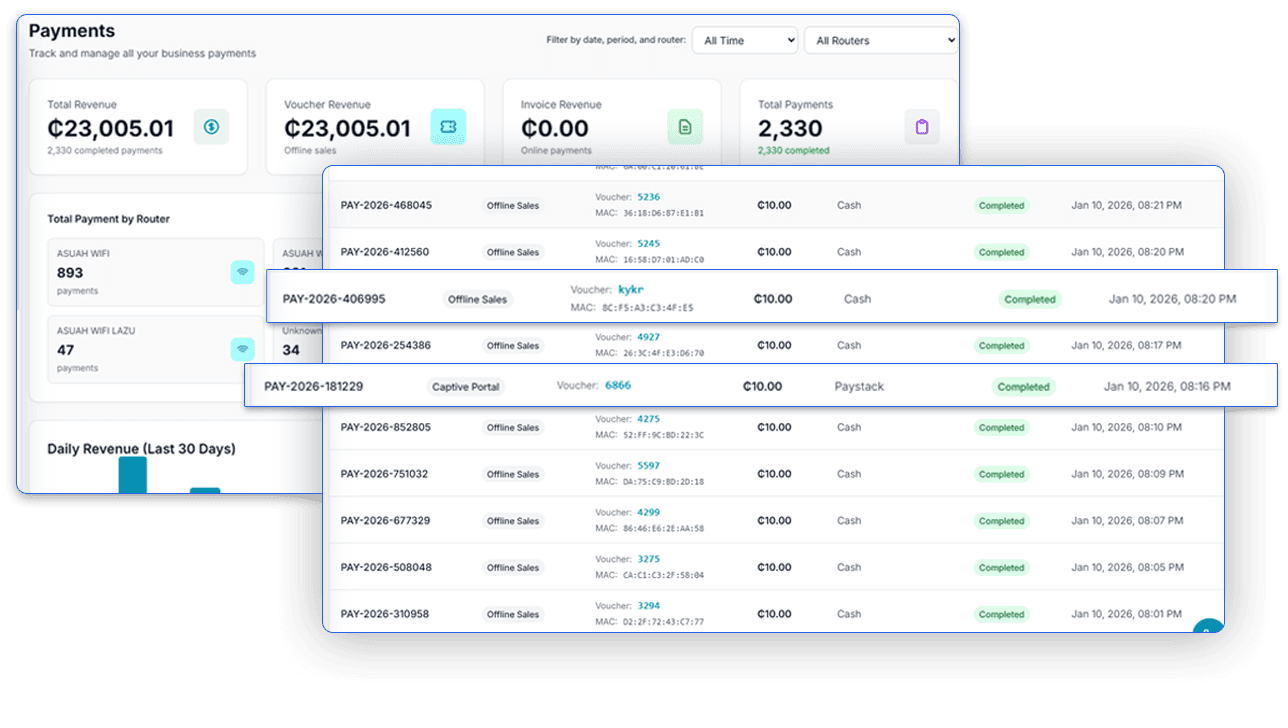The width and height of the screenshot is (1288, 728).
Task: Expand the date period filter chevron
Action: (x=790, y=40)
